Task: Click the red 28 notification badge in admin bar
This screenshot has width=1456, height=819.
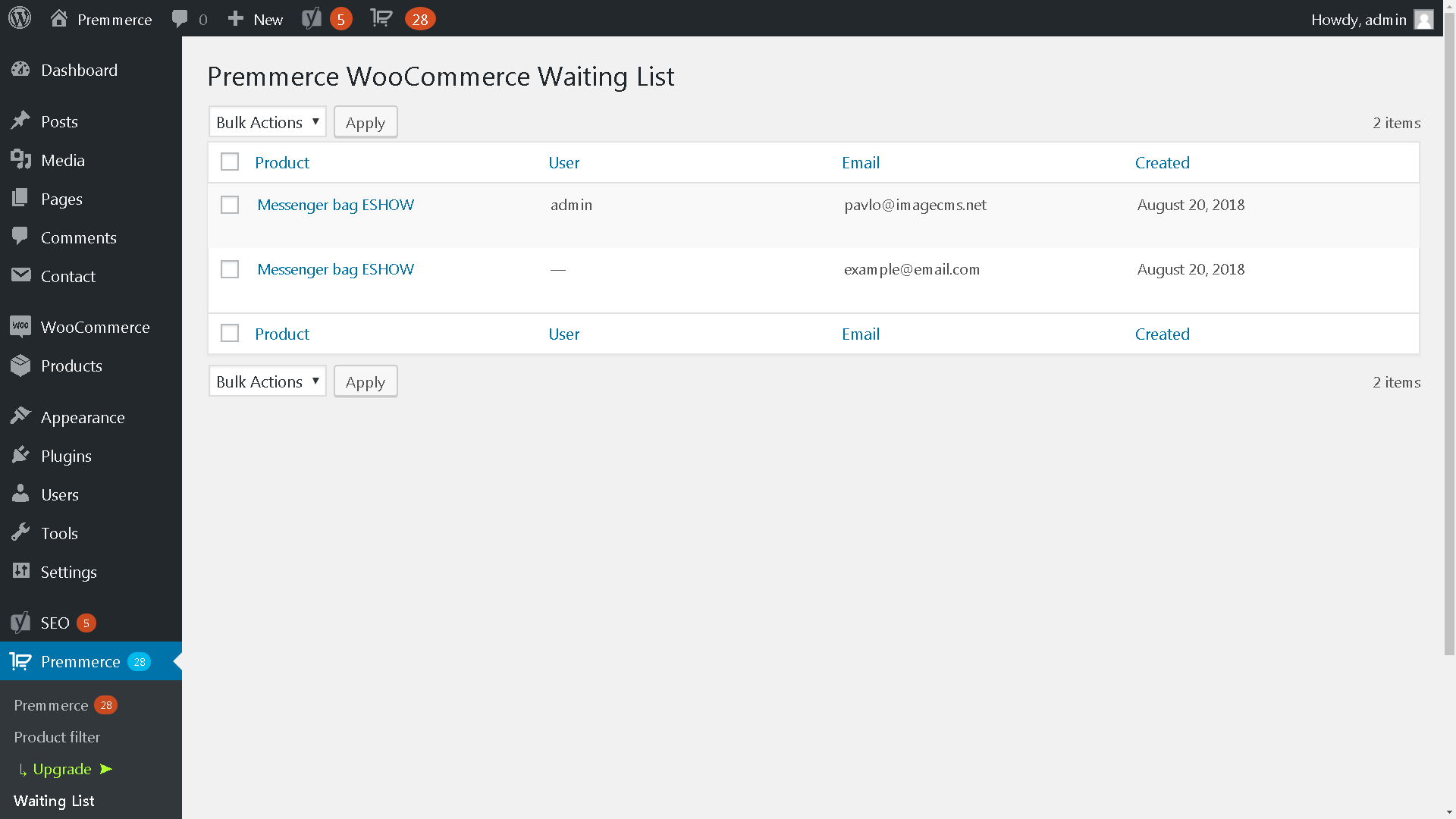Action: (420, 19)
